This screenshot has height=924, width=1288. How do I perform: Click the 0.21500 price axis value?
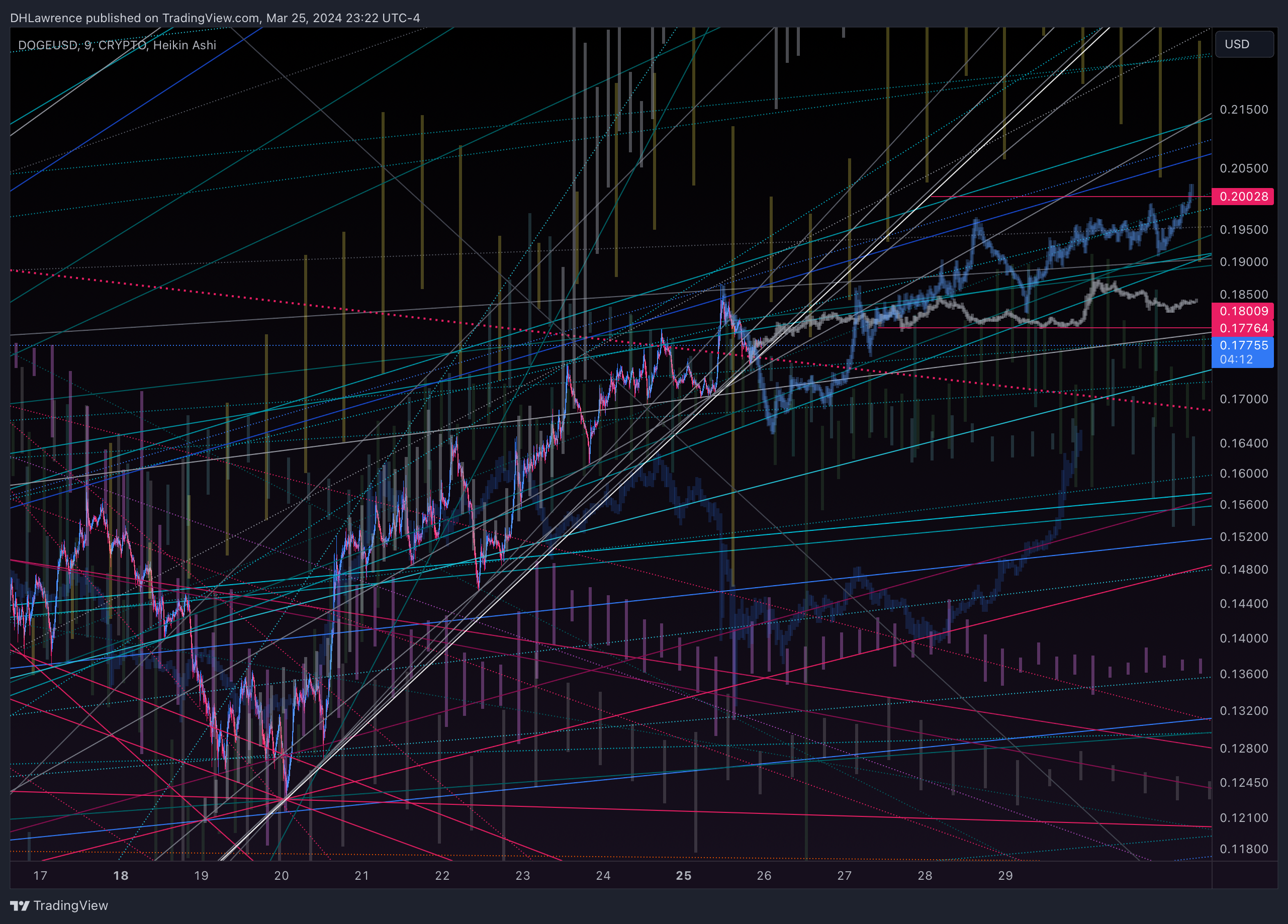click(x=1244, y=109)
